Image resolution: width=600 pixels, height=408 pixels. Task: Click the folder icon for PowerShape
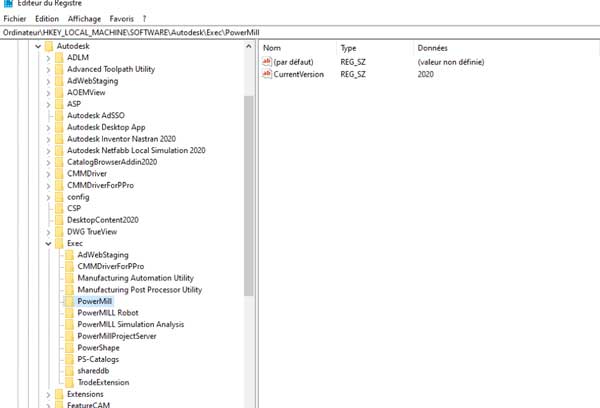coord(68,347)
